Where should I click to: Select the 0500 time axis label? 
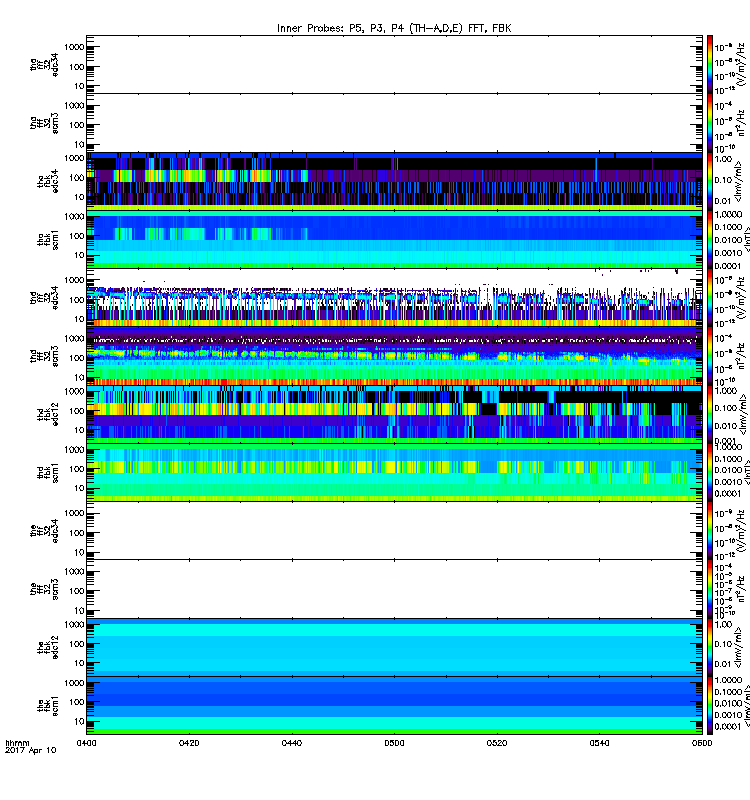(x=394, y=742)
